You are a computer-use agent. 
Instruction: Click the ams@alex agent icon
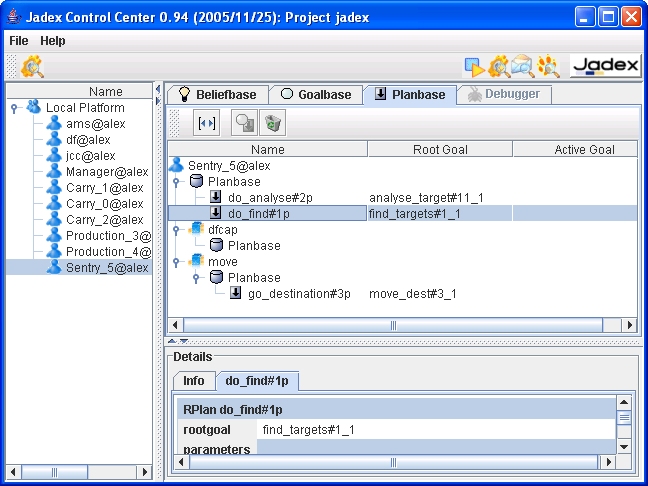pos(54,124)
